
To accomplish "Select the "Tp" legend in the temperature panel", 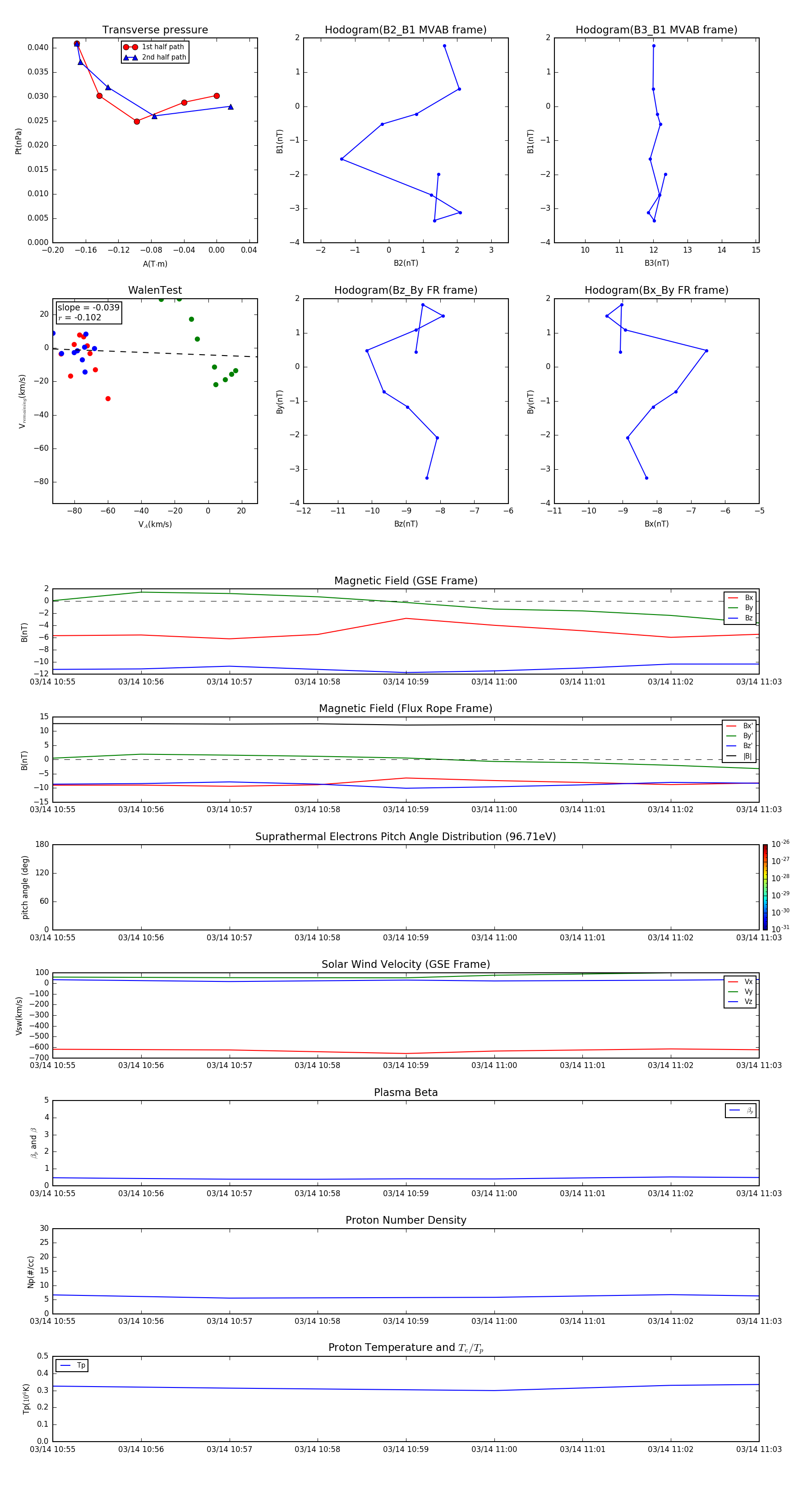I will coord(72,1365).
